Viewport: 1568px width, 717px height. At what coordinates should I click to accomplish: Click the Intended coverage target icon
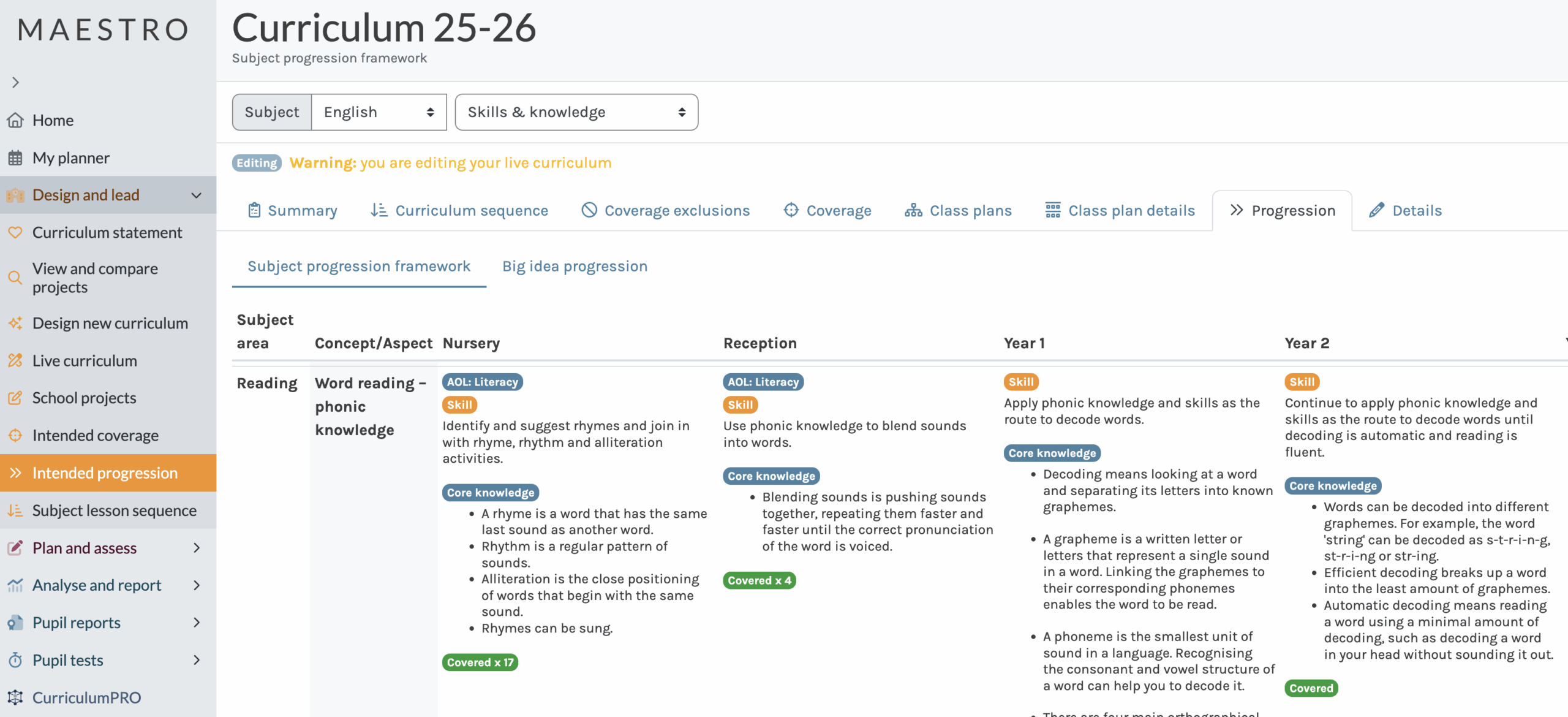(x=15, y=435)
